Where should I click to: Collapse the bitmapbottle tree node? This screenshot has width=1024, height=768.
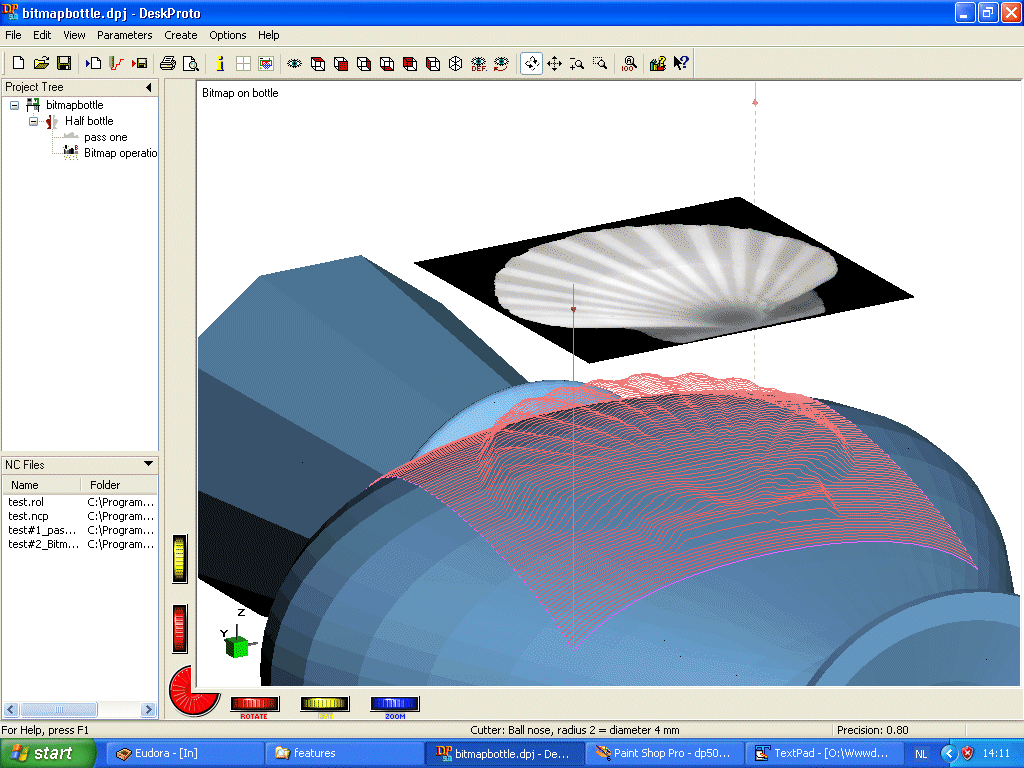pos(14,105)
